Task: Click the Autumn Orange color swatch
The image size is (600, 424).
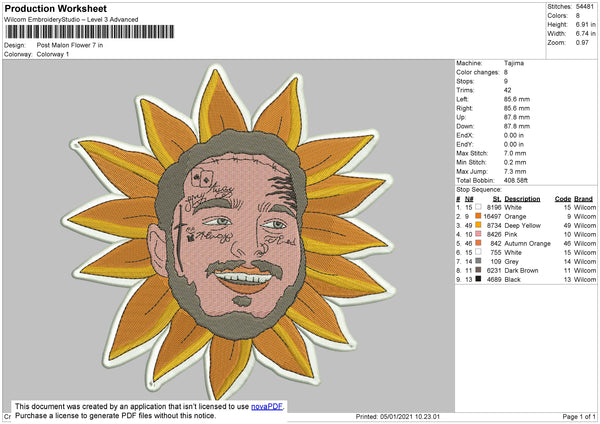Action: point(478,243)
